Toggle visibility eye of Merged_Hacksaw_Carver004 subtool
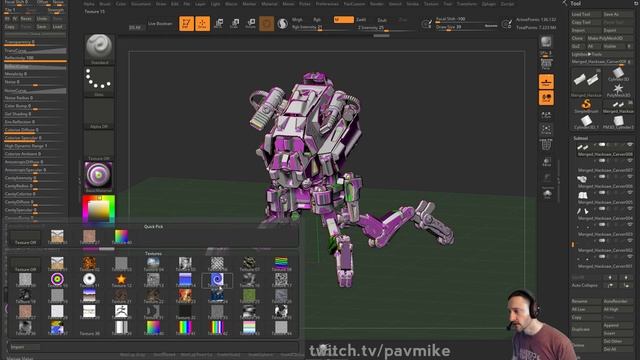Screen dimensions: 640x360 tap(629, 209)
